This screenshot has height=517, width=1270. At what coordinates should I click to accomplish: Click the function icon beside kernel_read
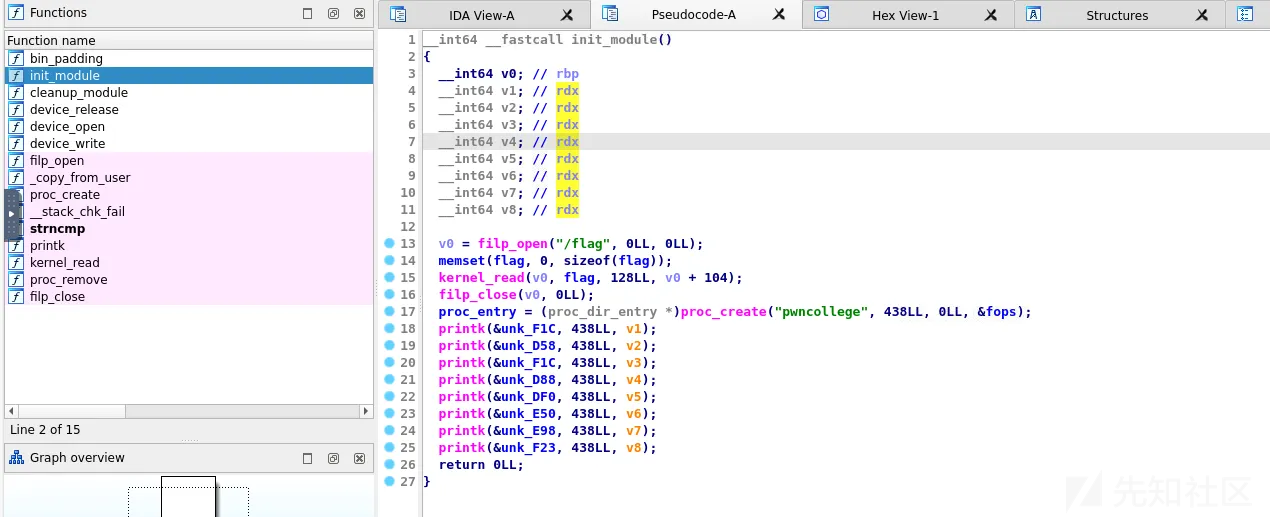coord(16,263)
